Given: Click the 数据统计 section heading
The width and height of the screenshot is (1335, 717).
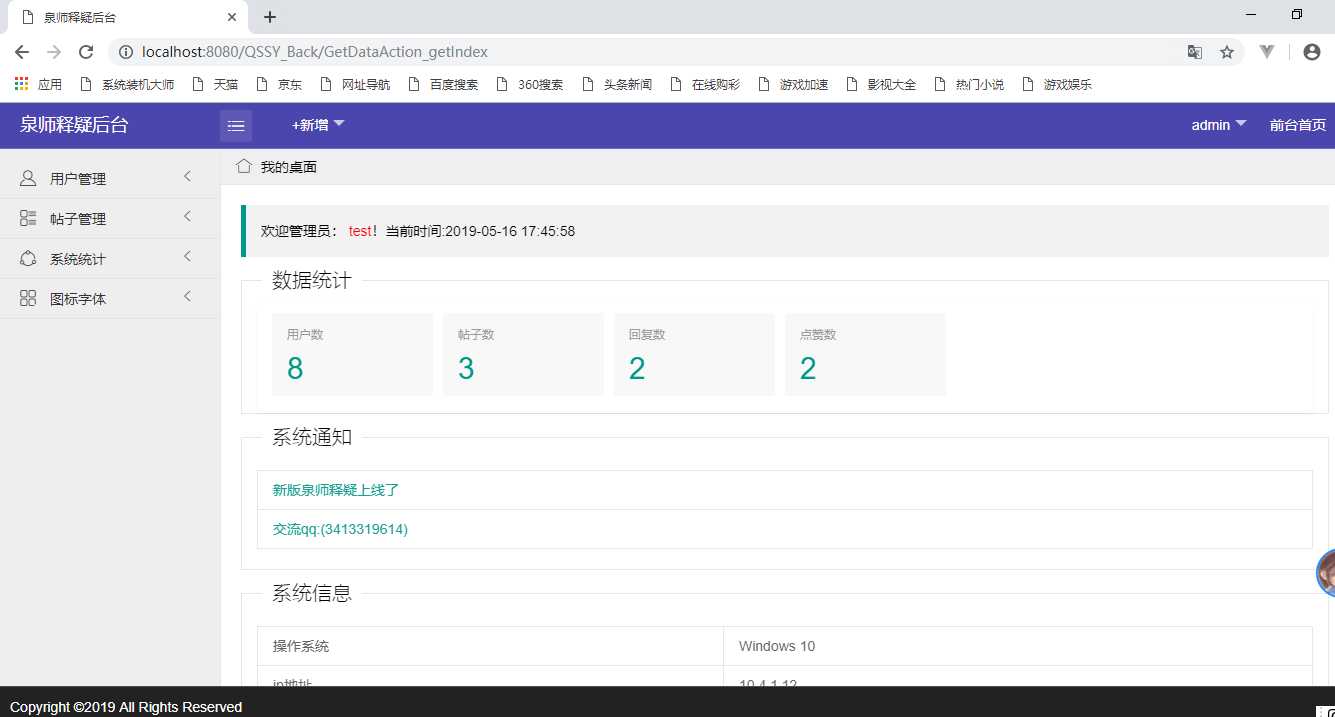Looking at the screenshot, I should point(312,280).
